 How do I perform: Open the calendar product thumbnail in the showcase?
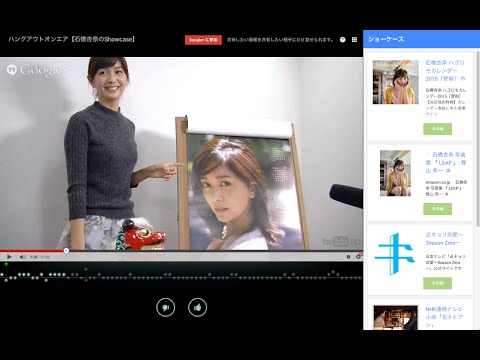point(396,82)
